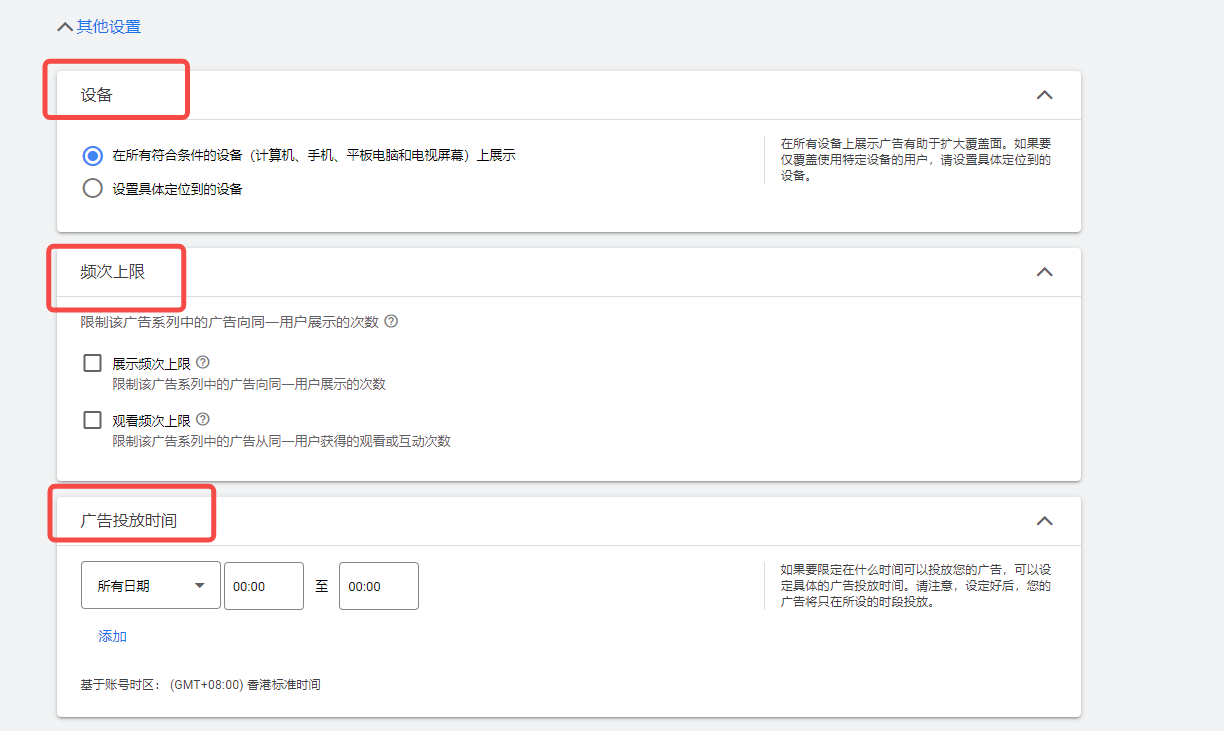Image resolution: width=1224 pixels, height=731 pixels.
Task: Click the chevron icon beside 其他设置
Action: coord(66,27)
